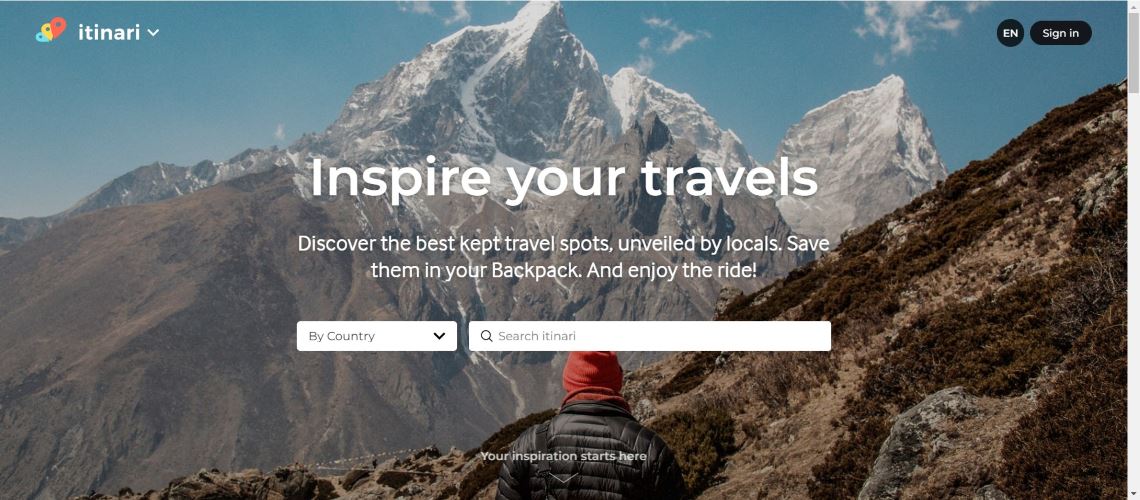Click the hiker's black puffer jacket
Screen dimensions: 1140x500
tap(590, 452)
